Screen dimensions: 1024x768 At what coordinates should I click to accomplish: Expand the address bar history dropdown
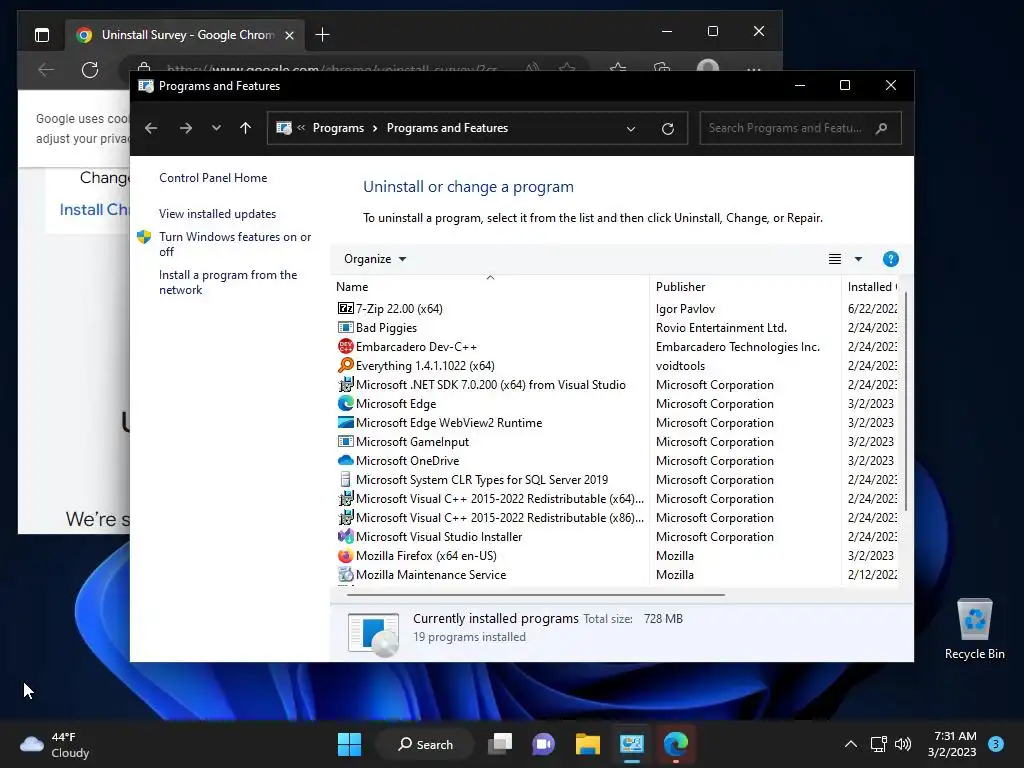pos(631,128)
